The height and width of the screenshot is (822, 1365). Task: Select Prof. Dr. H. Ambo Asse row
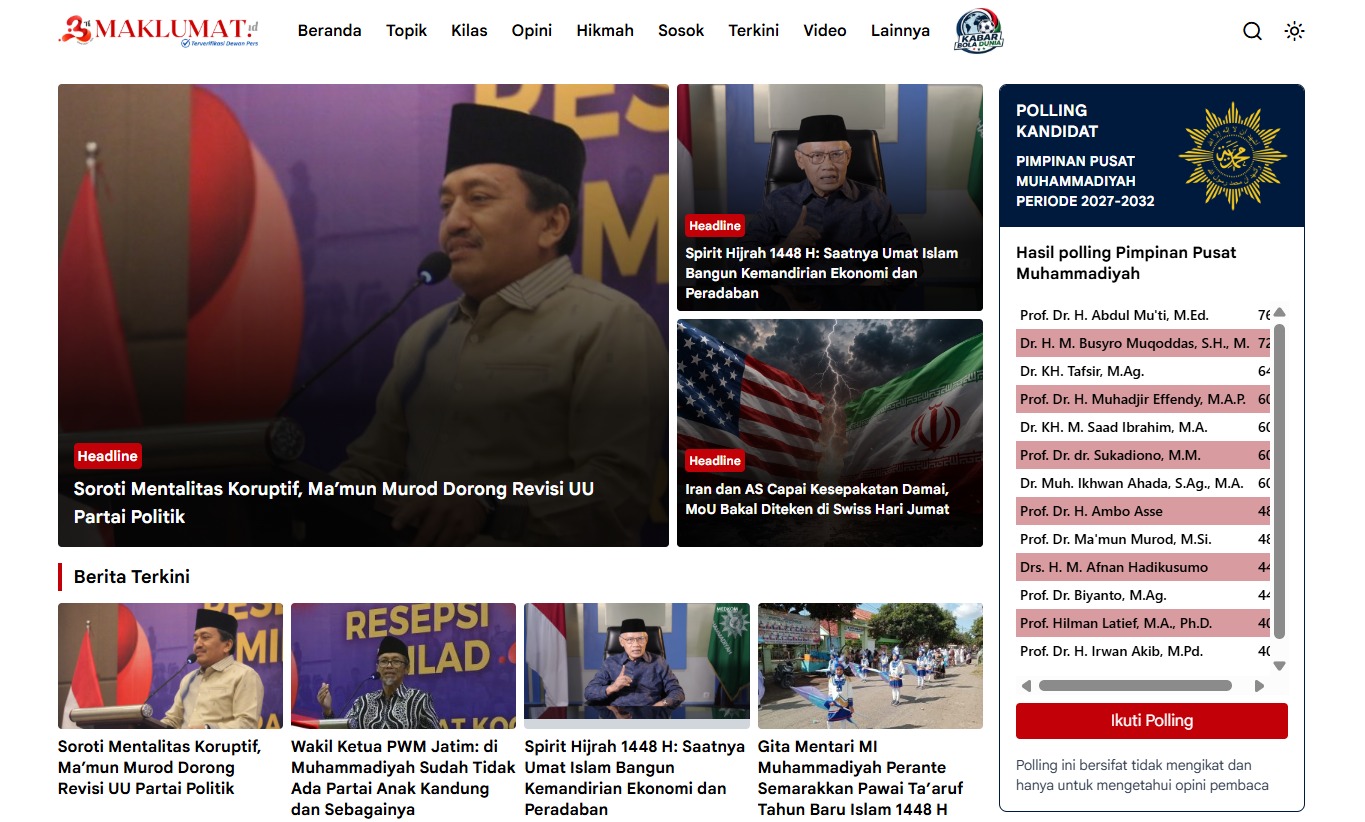pyautogui.click(x=1143, y=511)
